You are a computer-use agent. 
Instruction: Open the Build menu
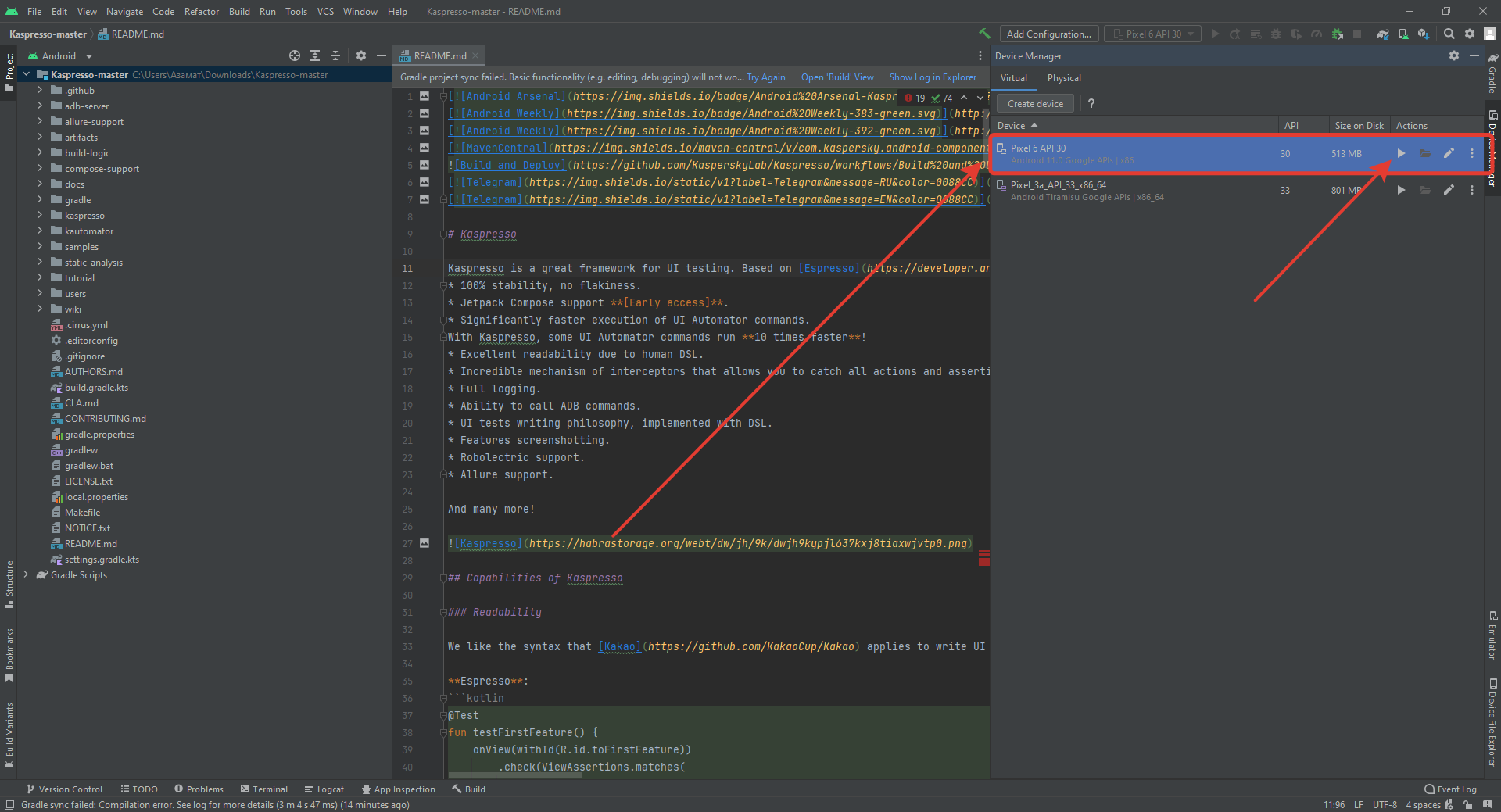(239, 12)
